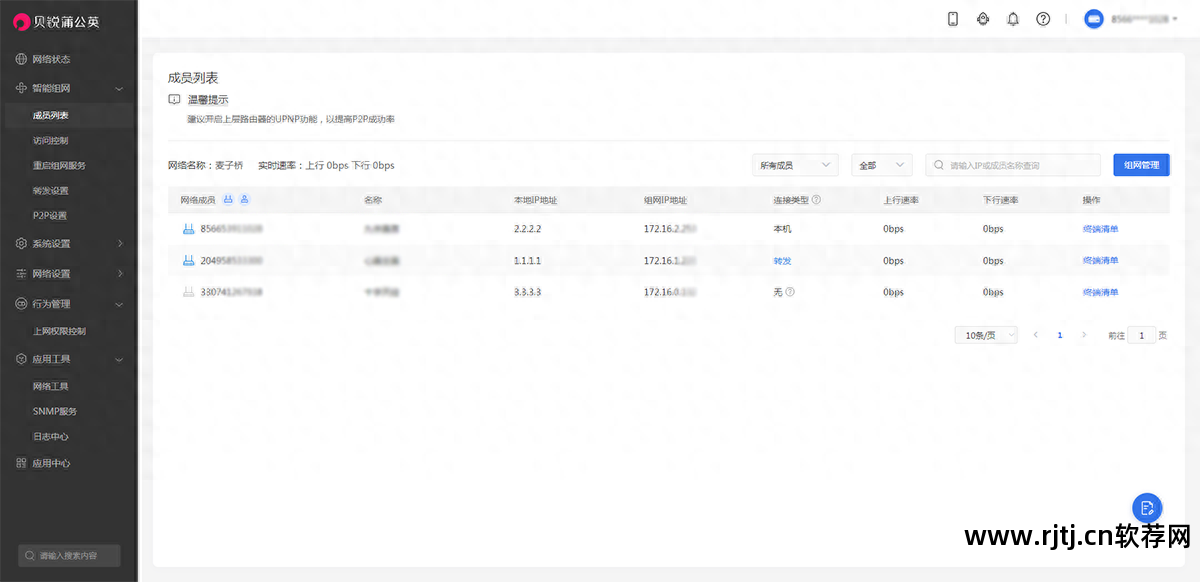This screenshot has height=582, width=1200.
Task: Open the 全部 status filter dropdown
Action: coord(881,165)
